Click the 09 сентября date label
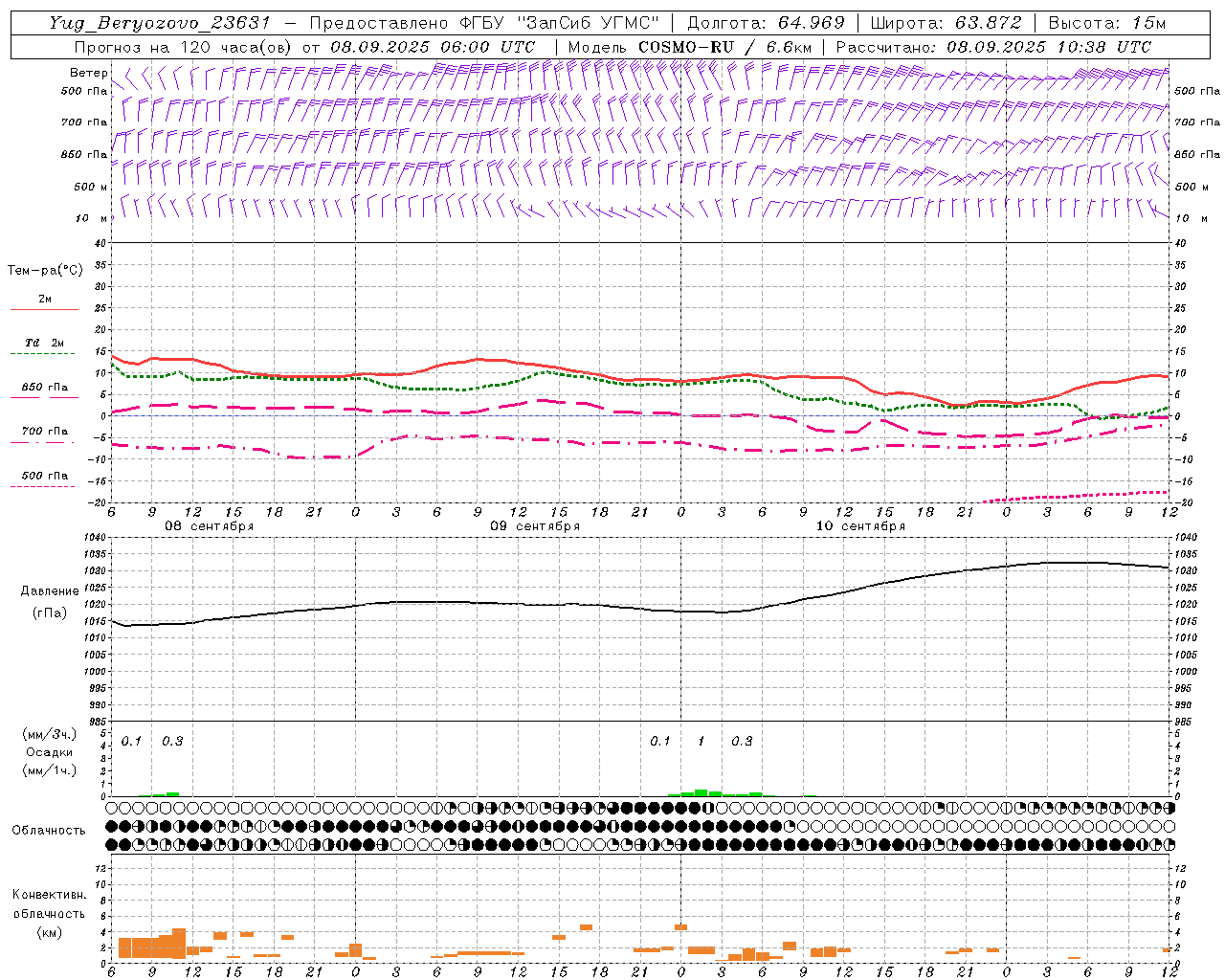 535,526
